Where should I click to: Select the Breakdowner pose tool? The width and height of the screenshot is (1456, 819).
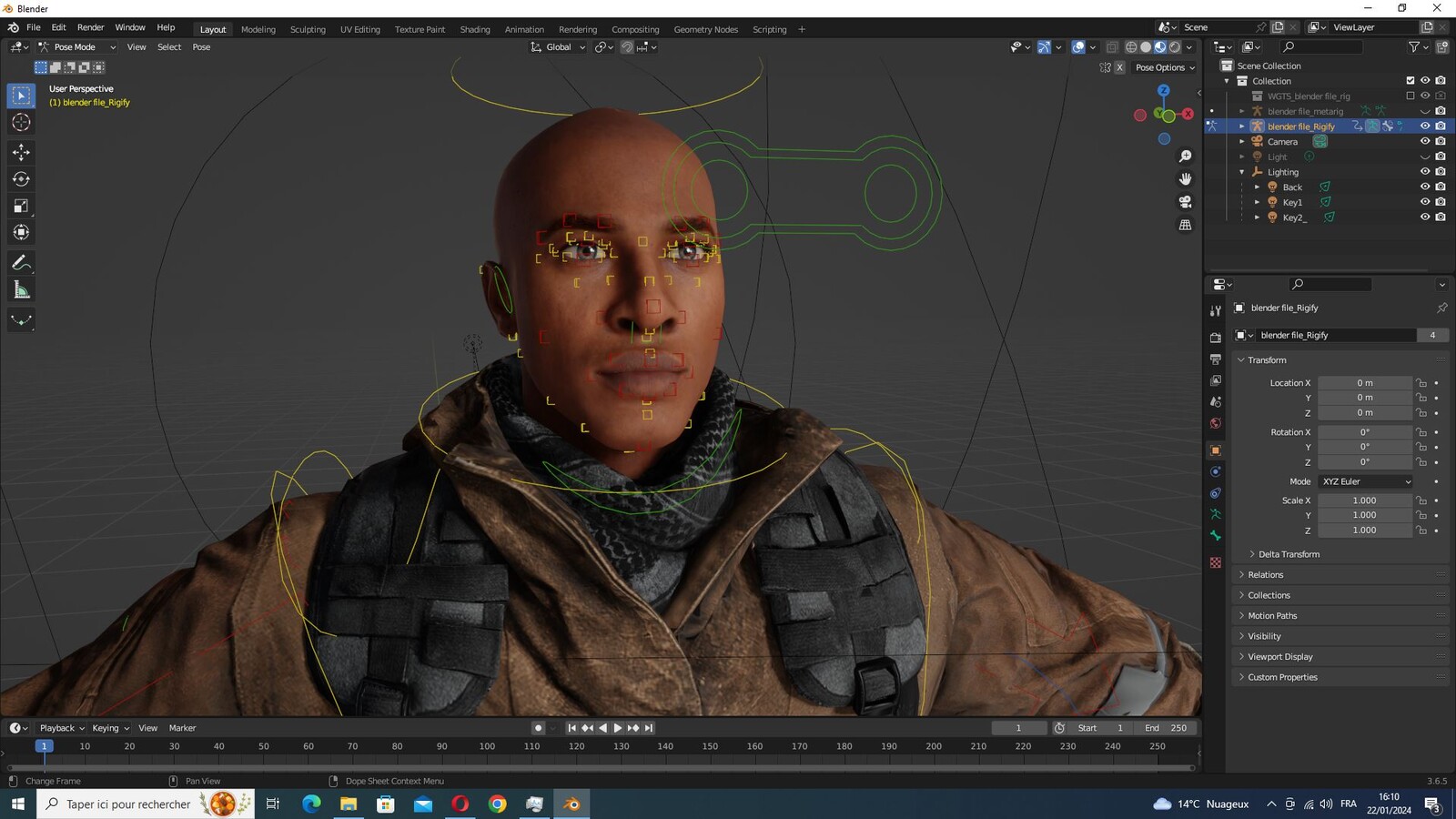click(x=21, y=319)
